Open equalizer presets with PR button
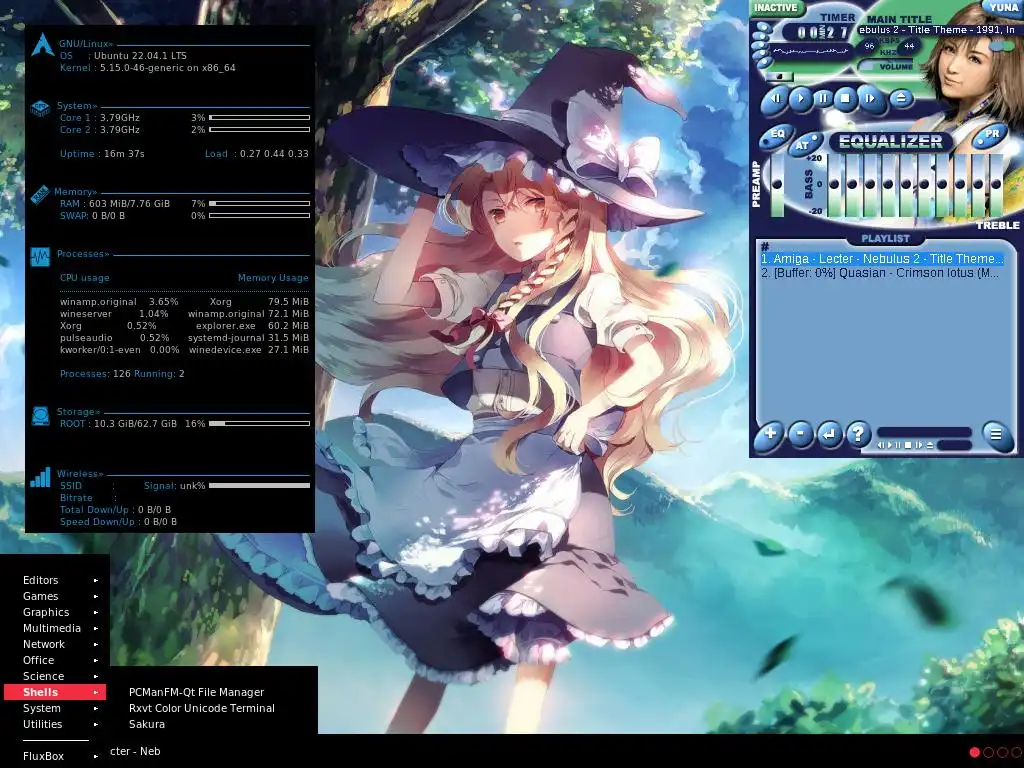 (x=990, y=136)
